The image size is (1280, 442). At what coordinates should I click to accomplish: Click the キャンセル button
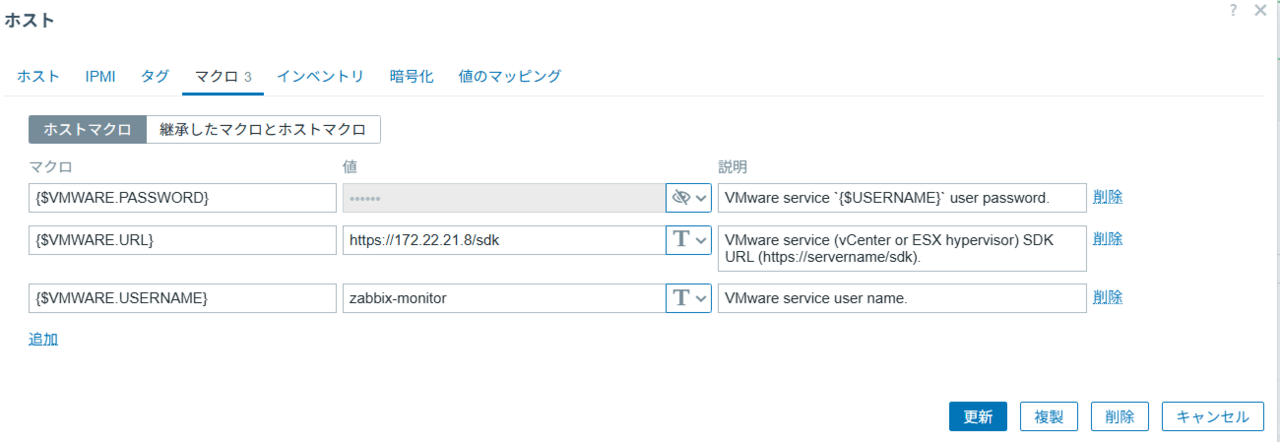(1212, 417)
